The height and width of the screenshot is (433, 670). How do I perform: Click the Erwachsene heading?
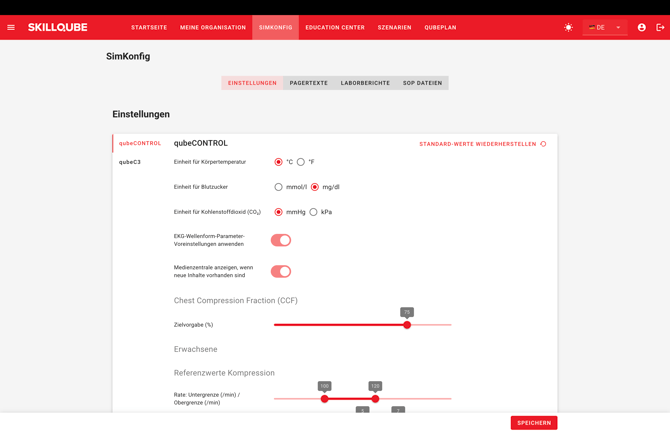[195, 349]
